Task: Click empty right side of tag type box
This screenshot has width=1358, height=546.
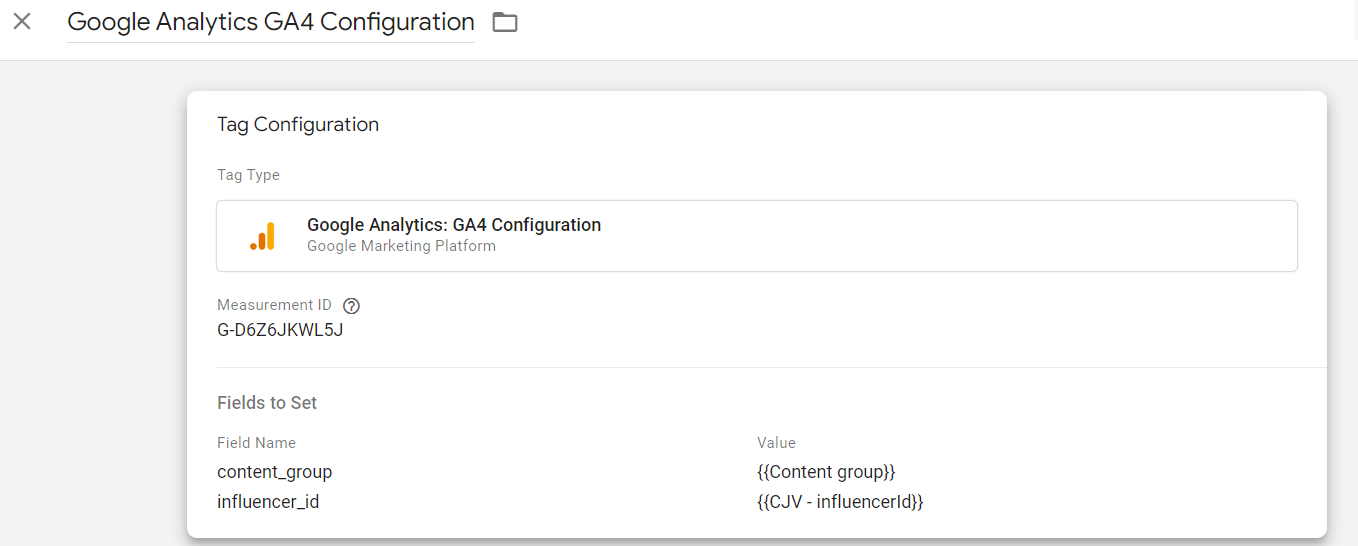Action: 1000,236
